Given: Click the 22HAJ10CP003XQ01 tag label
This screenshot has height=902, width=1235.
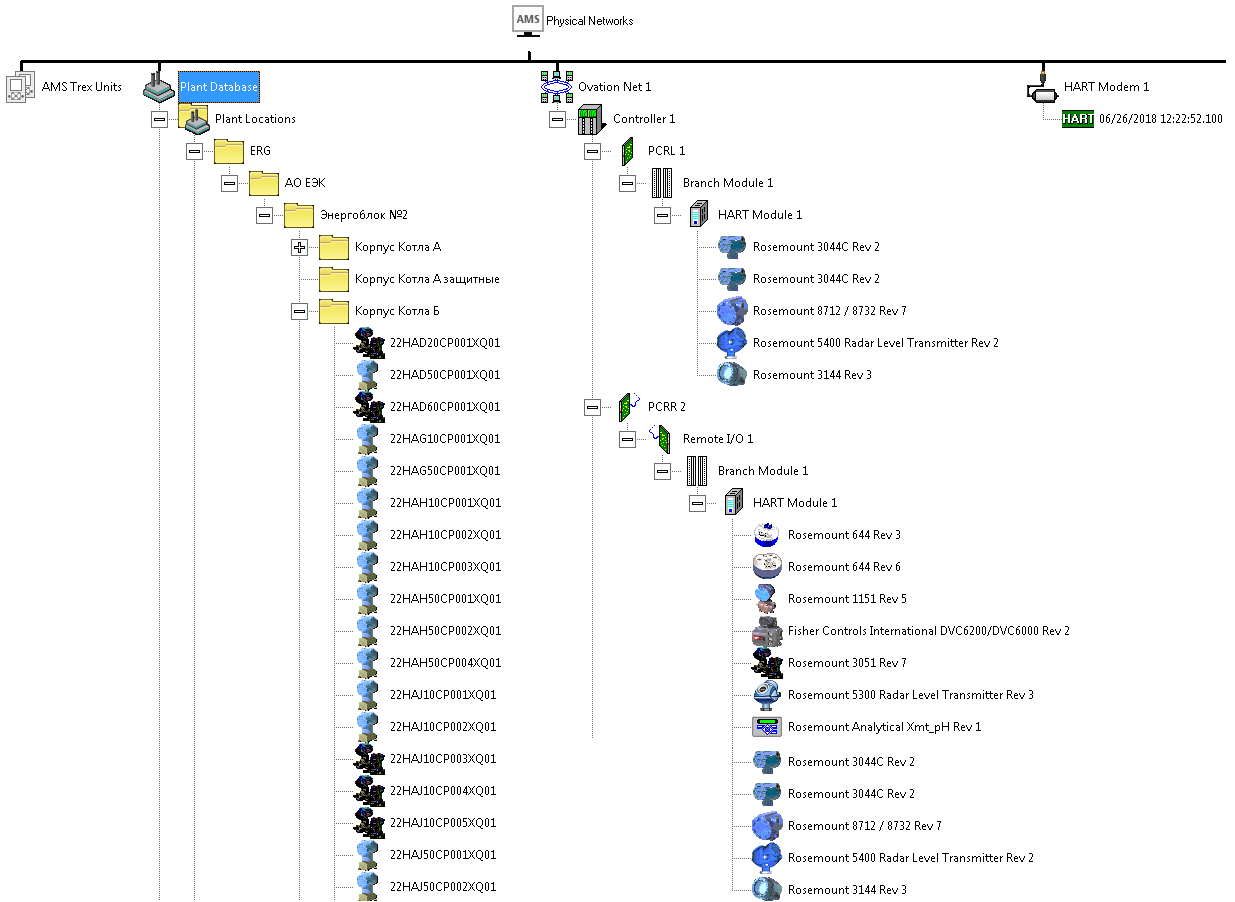Looking at the screenshot, I should pyautogui.click(x=443, y=759).
